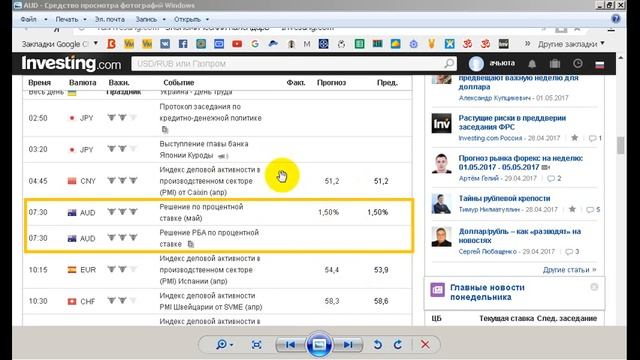This screenshot has height=360, width=640.
Task: Star the Тайны рублевой крепости article
Action: (572, 209)
